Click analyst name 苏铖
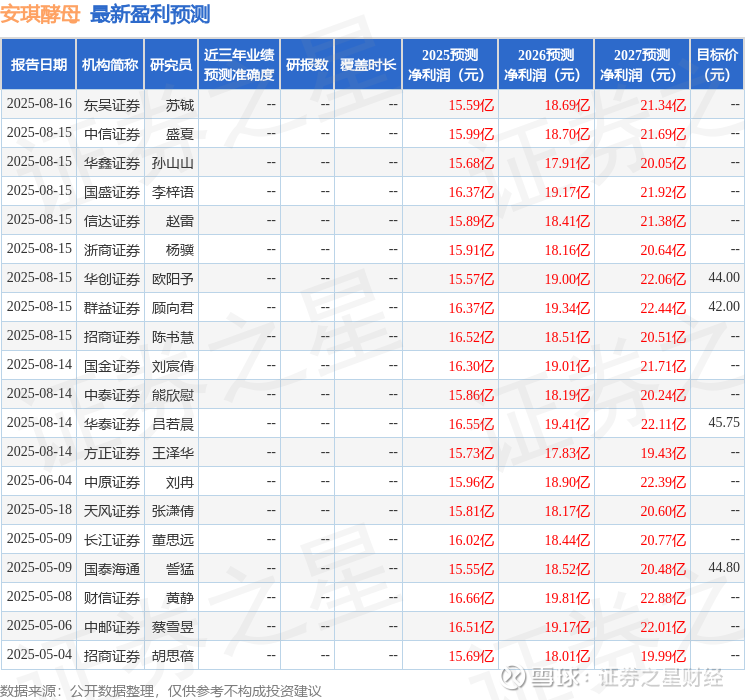The height and width of the screenshot is (700, 745). [x=180, y=105]
